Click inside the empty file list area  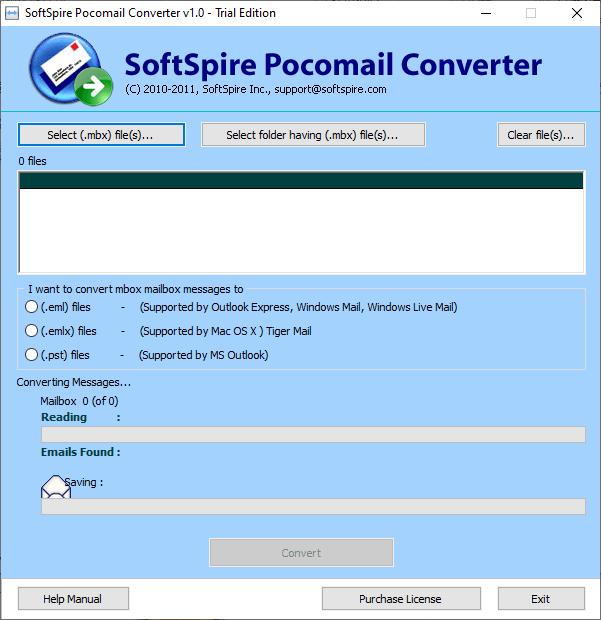(x=301, y=230)
